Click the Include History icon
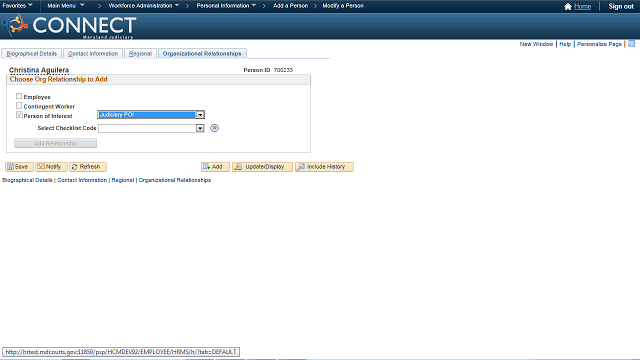 tap(301, 167)
